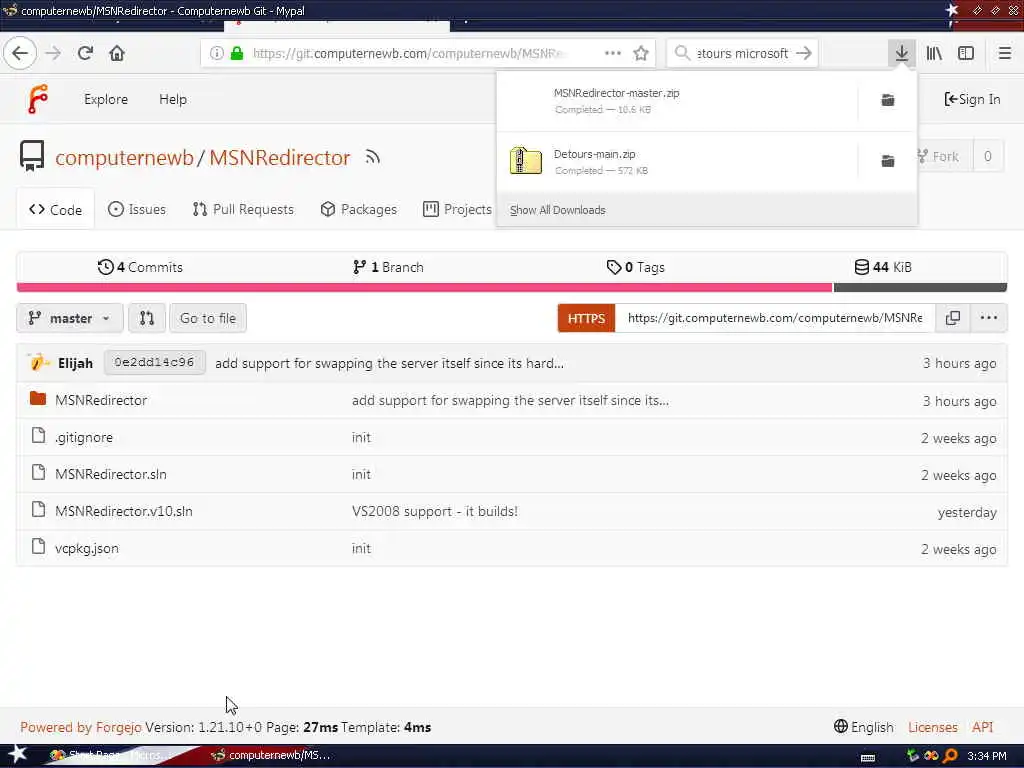Toggle the downloads panel button
The width and height of the screenshot is (1024, 768).
901,53
